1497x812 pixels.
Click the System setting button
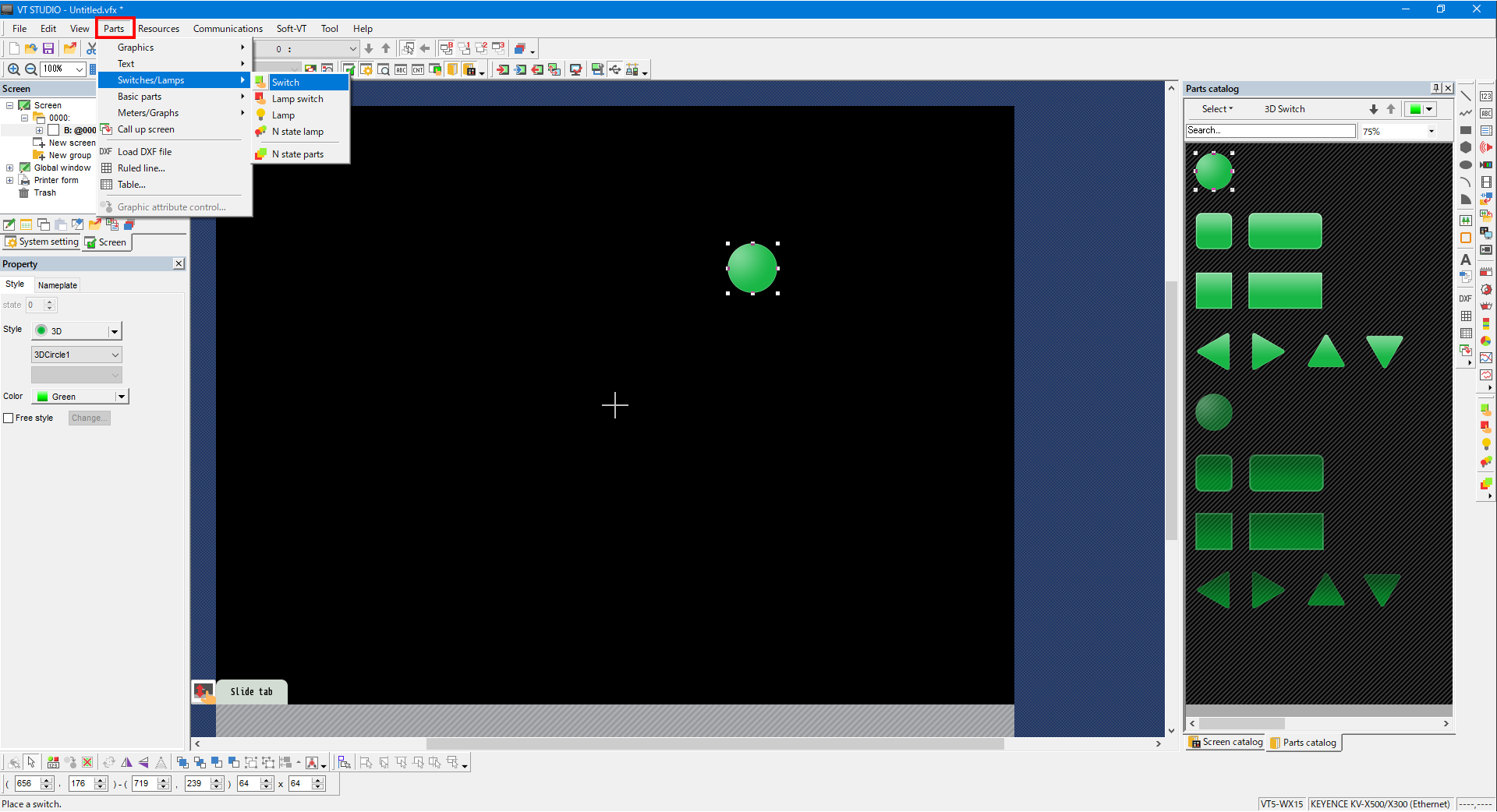click(x=42, y=242)
